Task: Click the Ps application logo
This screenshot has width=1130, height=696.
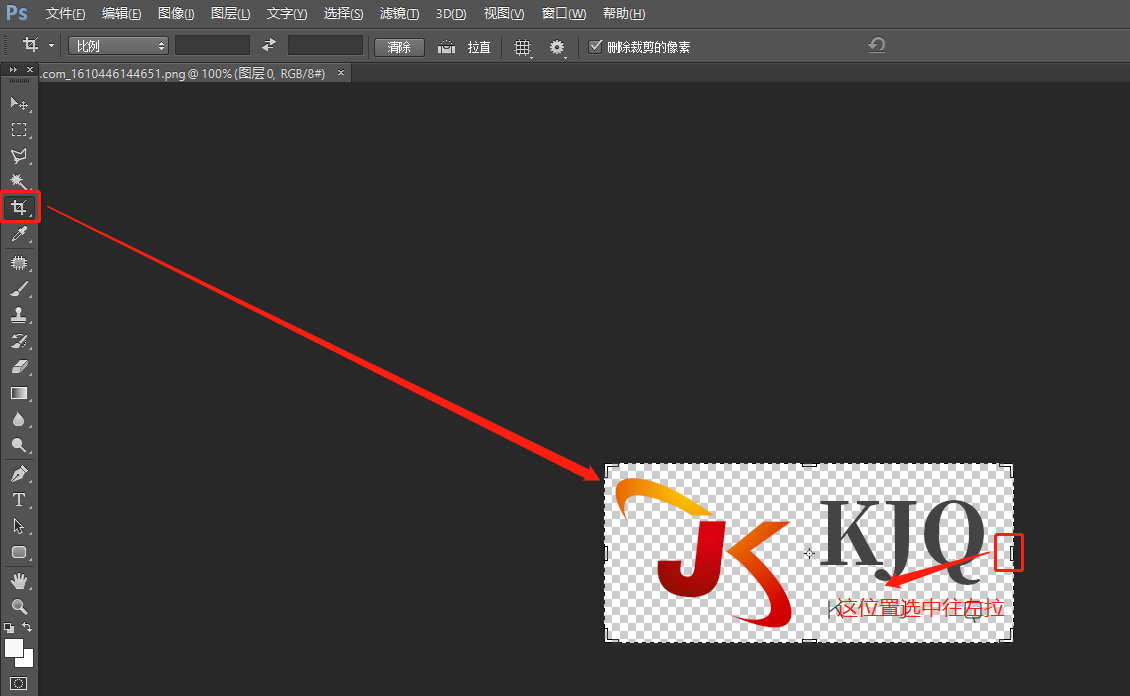Action: point(17,13)
